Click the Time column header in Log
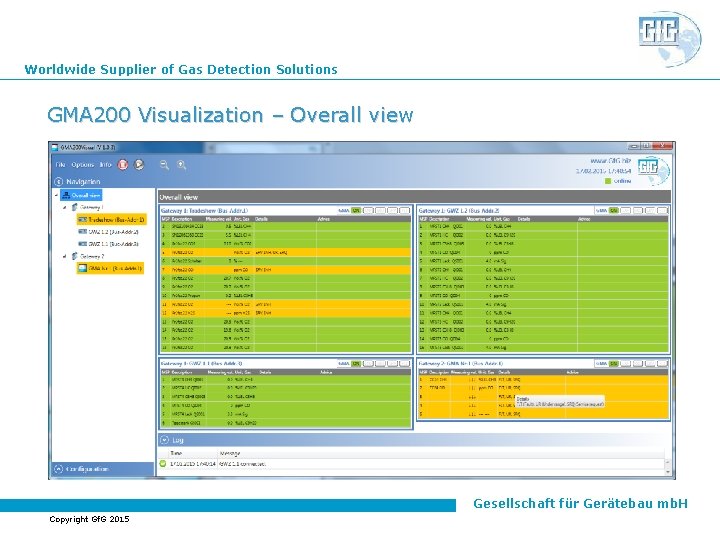 click(x=176, y=453)
